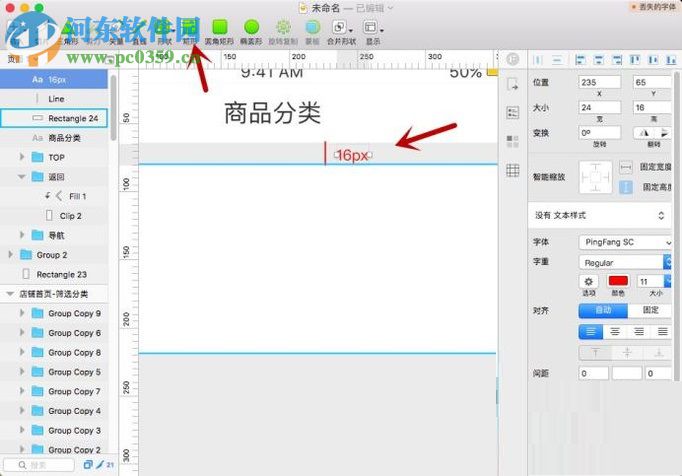Distribute objects vertically in inspector

pyautogui.click(x=556, y=60)
